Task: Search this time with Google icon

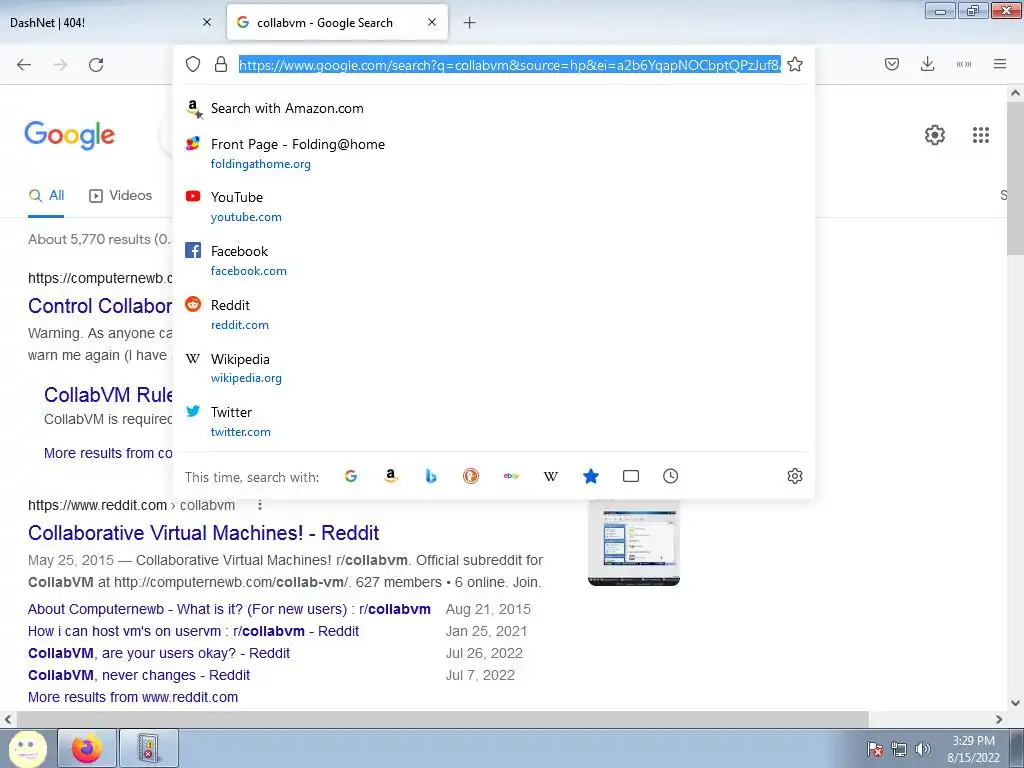Action: [351, 476]
